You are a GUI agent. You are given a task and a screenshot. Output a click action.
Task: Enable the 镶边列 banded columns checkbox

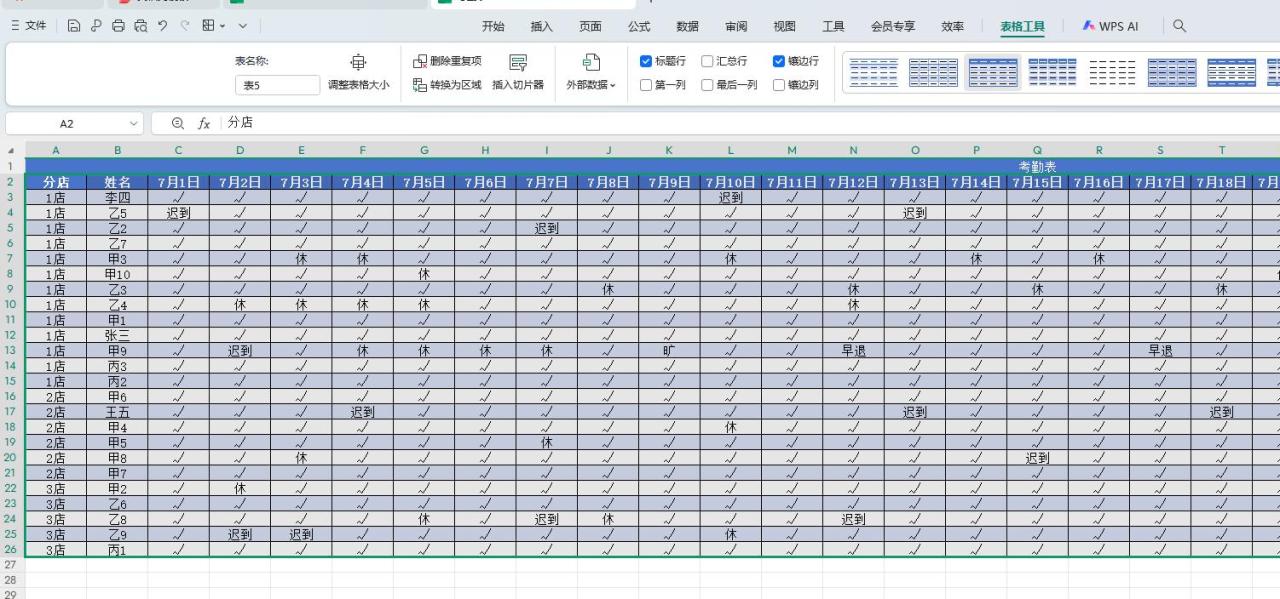pyautogui.click(x=779, y=85)
